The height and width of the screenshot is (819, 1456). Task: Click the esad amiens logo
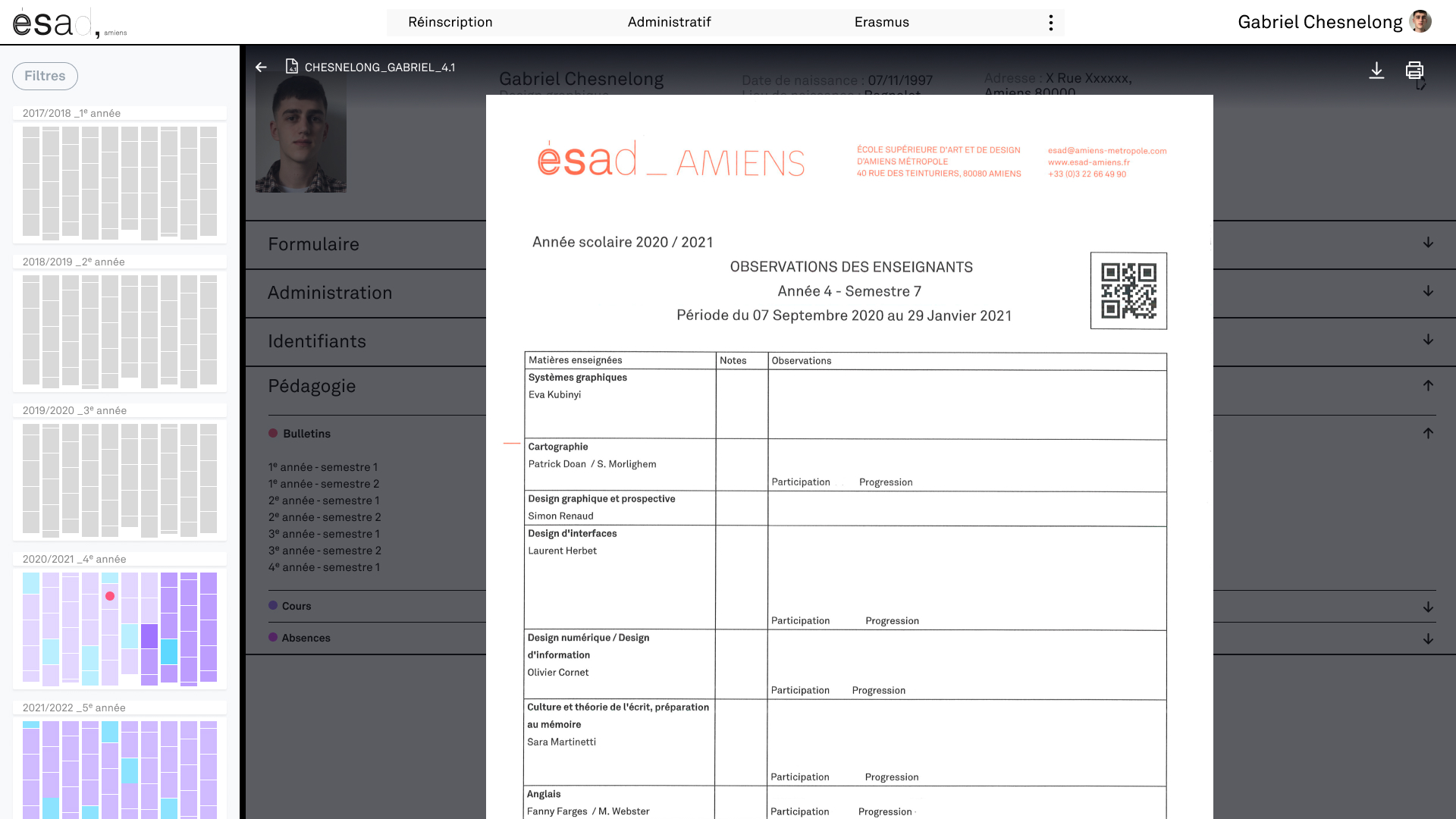[x=70, y=23]
